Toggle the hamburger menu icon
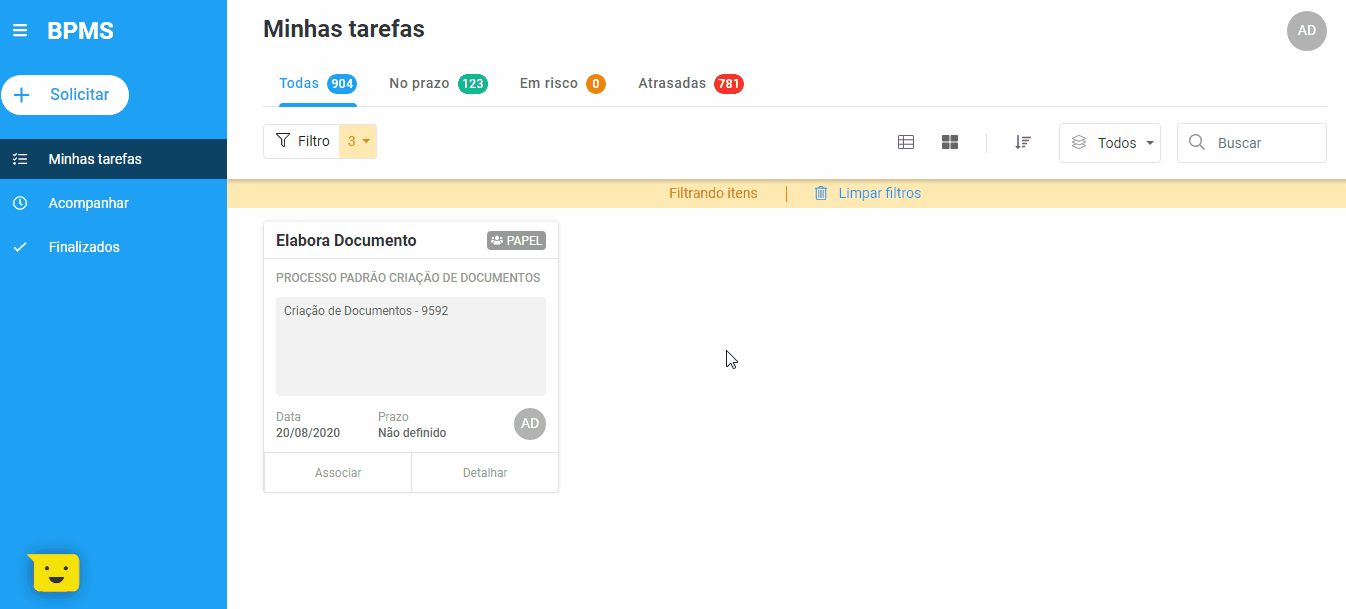This screenshot has width=1346, height=609. pyautogui.click(x=20, y=31)
